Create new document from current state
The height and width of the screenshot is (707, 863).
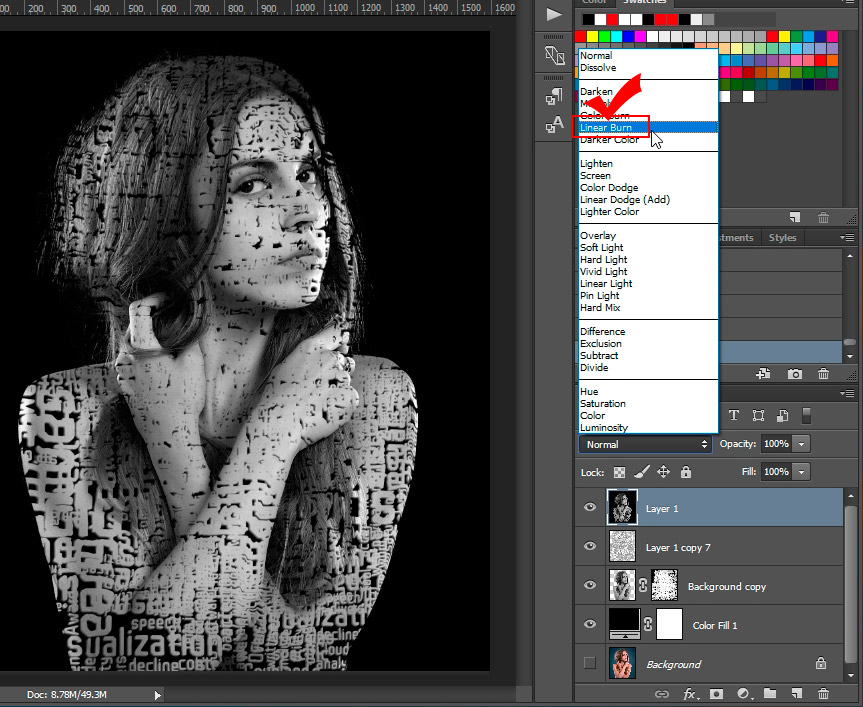point(763,374)
